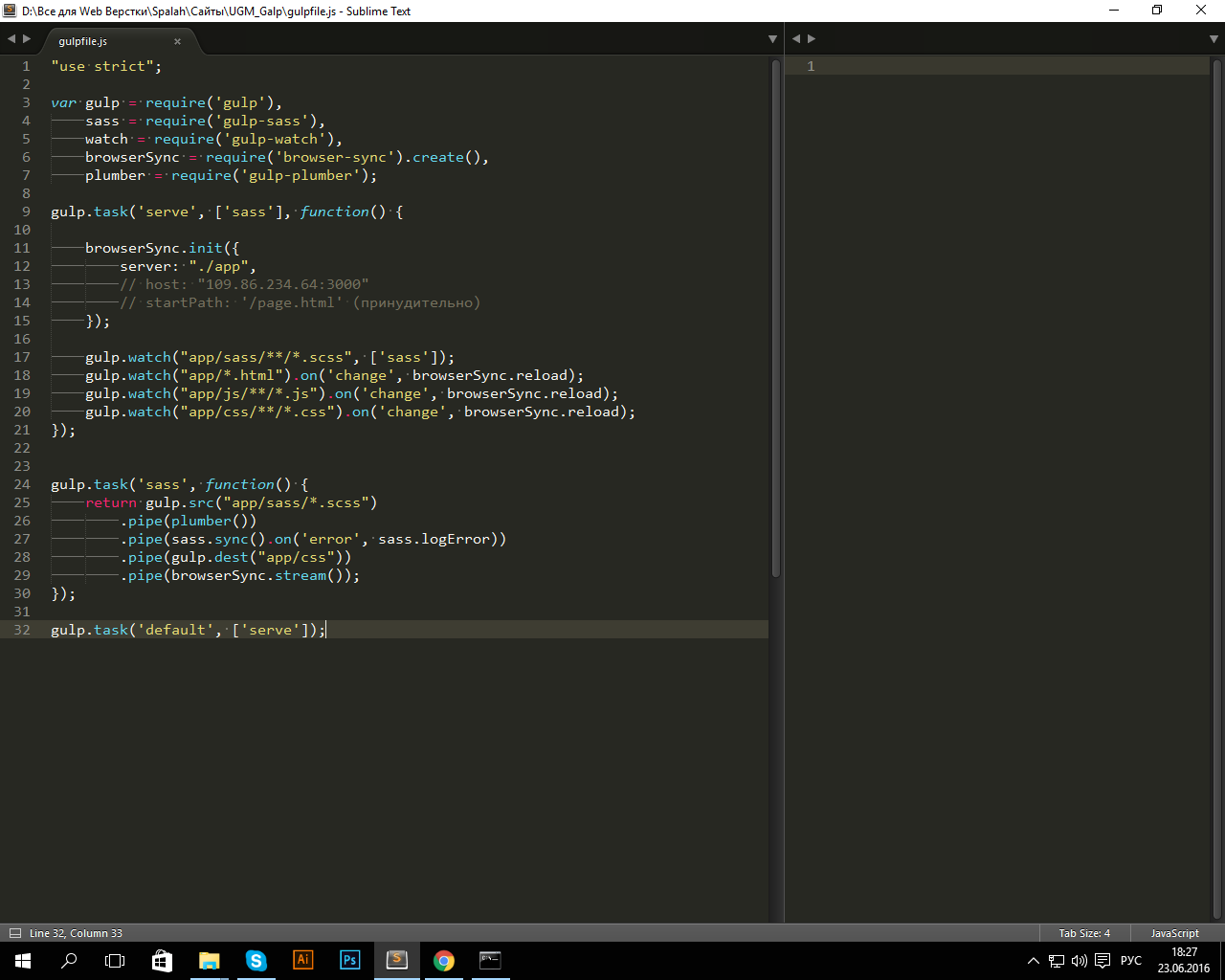The image size is (1225, 980).
Task: Open the Windows Start menu
Action: pyautogui.click(x=23, y=961)
